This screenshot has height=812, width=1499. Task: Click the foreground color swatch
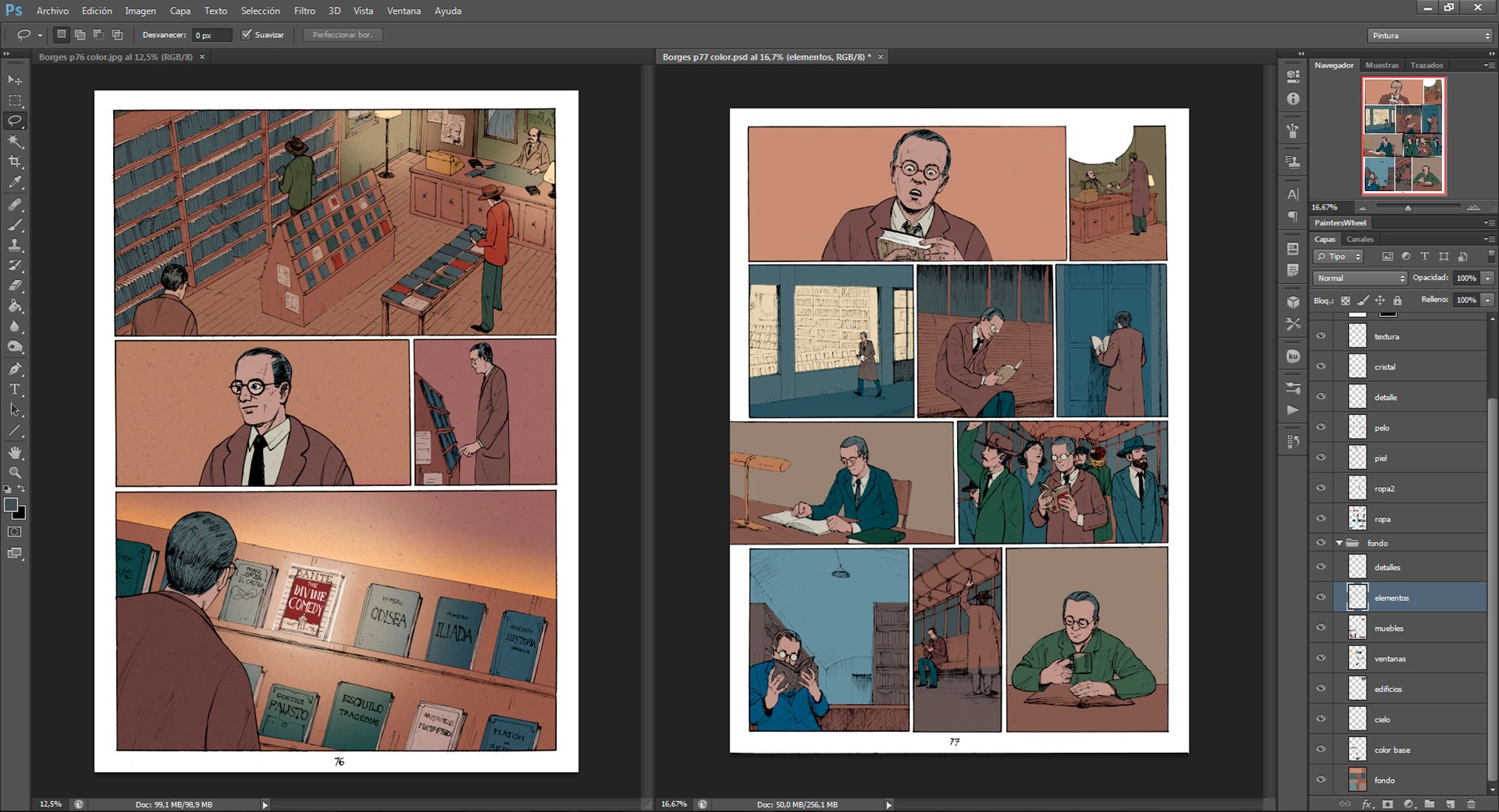pyautogui.click(x=10, y=506)
